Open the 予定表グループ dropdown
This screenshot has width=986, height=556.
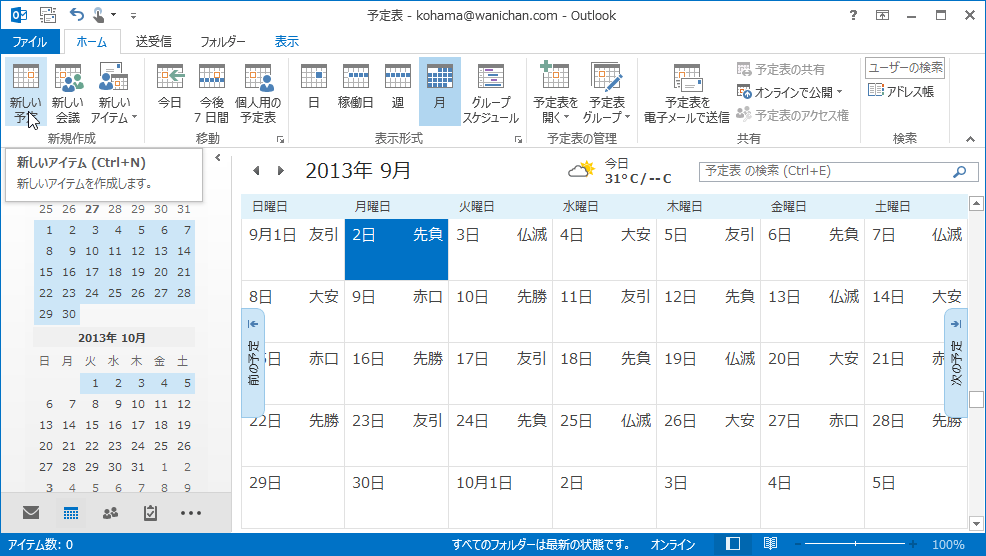tap(606, 92)
